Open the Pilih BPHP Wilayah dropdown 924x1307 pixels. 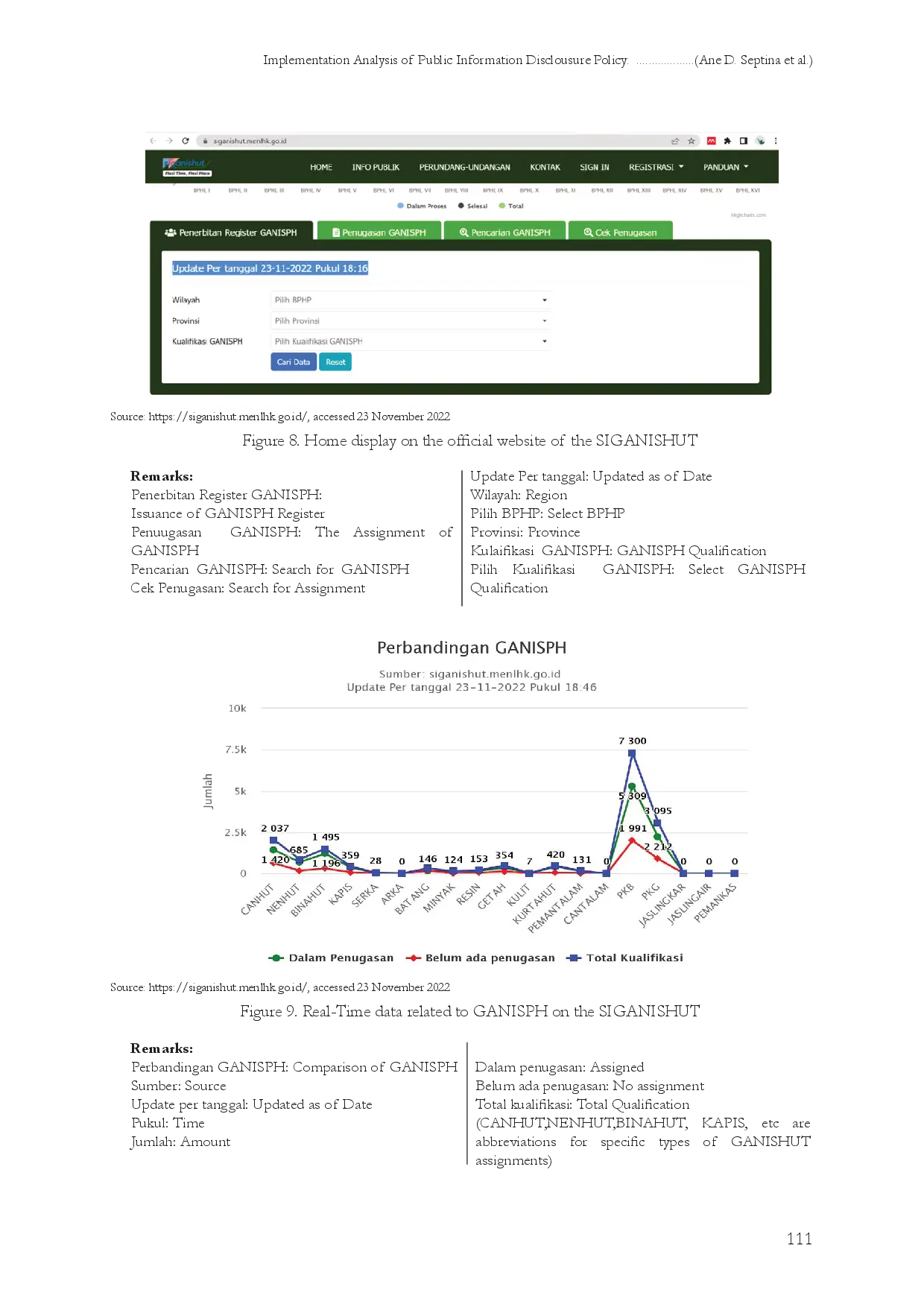pos(410,300)
